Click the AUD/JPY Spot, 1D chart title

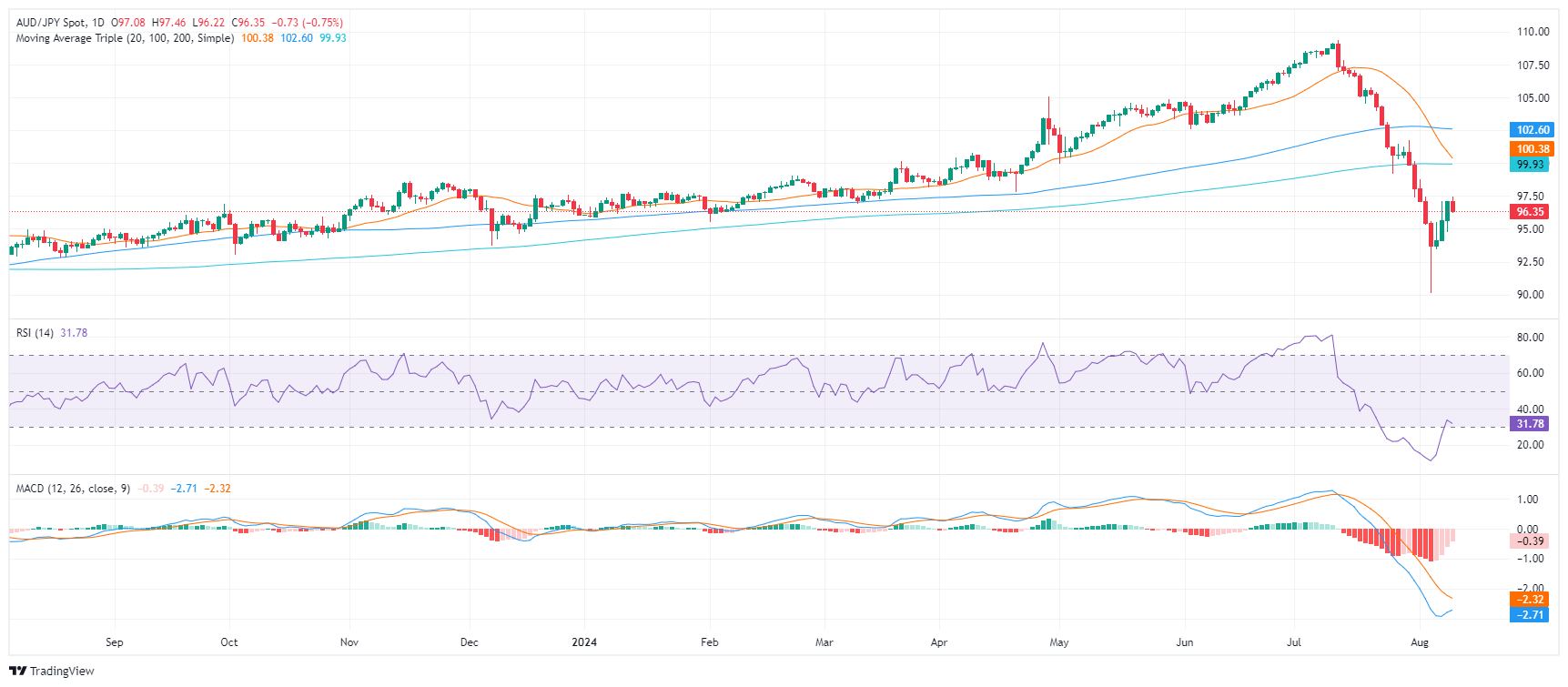click(60, 23)
